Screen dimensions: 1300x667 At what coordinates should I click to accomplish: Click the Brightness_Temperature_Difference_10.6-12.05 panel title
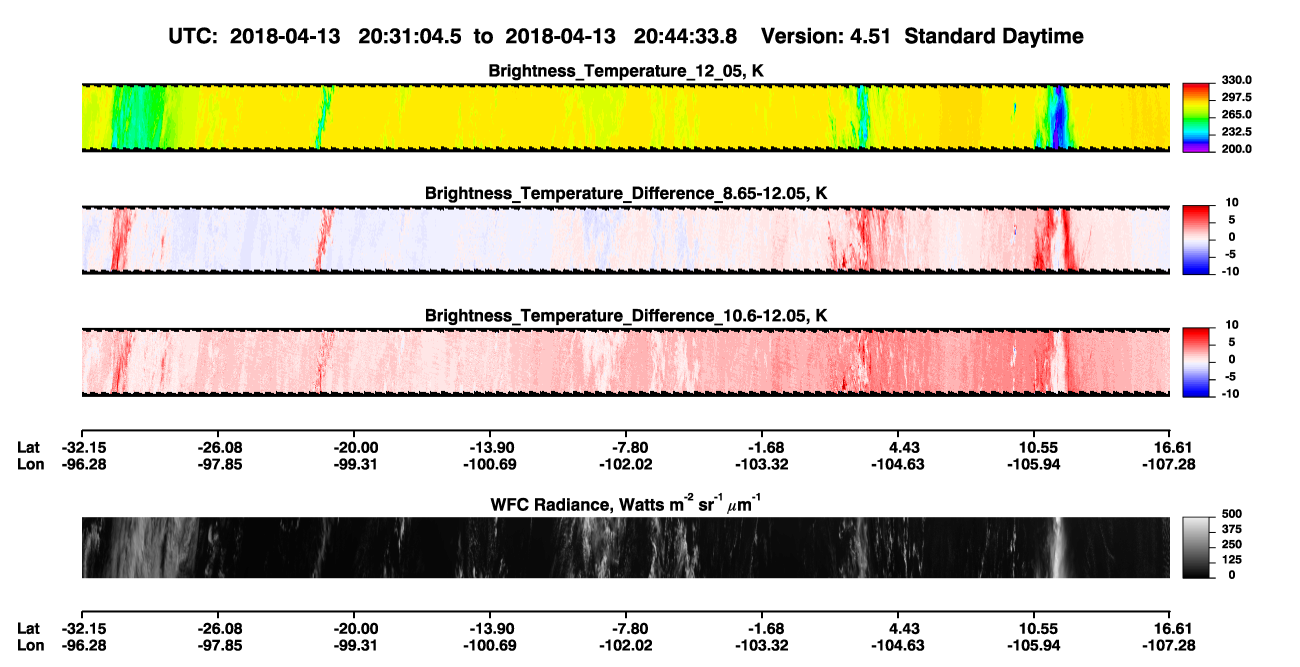click(625, 317)
